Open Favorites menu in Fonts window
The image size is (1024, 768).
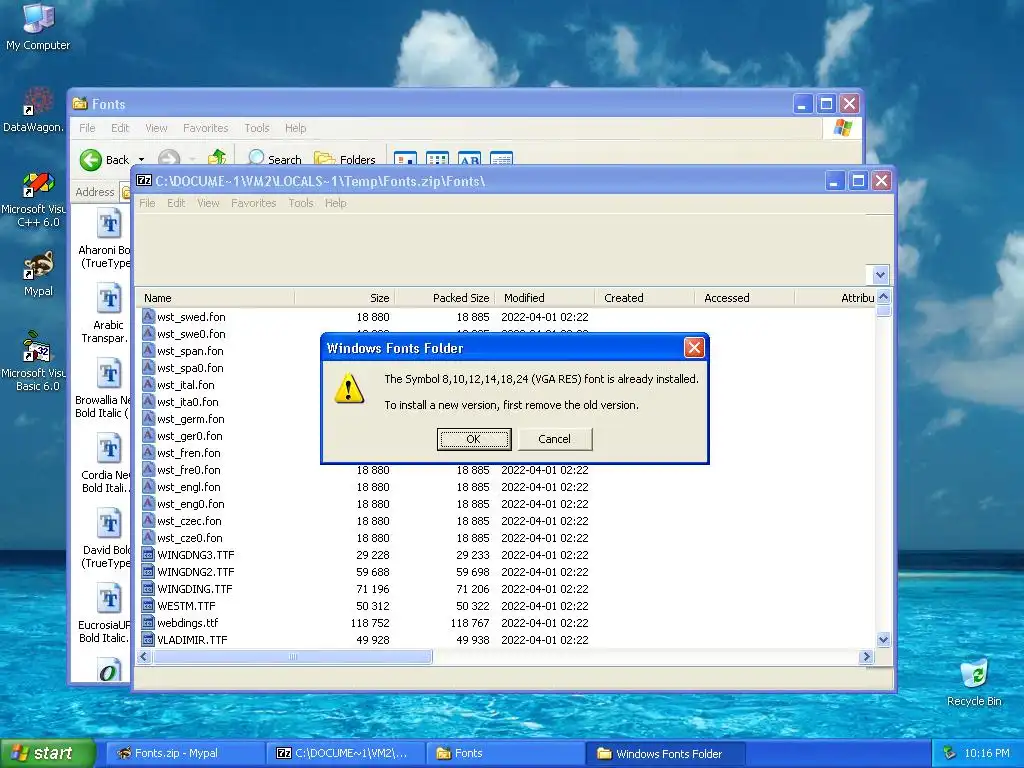coord(206,128)
